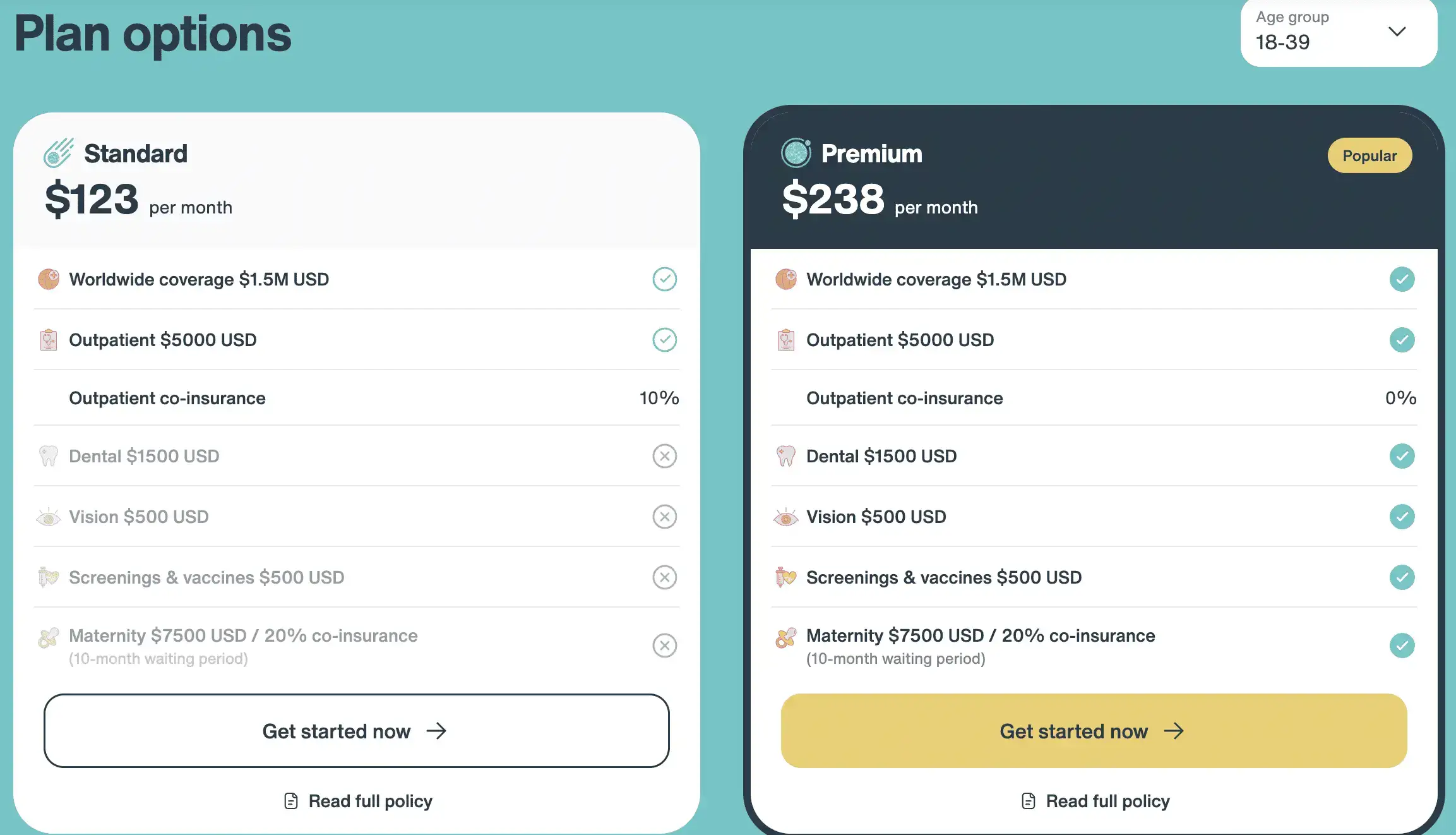The height and width of the screenshot is (835, 1456).
Task: Select the Popular badge on Premium plan
Action: (1370, 154)
